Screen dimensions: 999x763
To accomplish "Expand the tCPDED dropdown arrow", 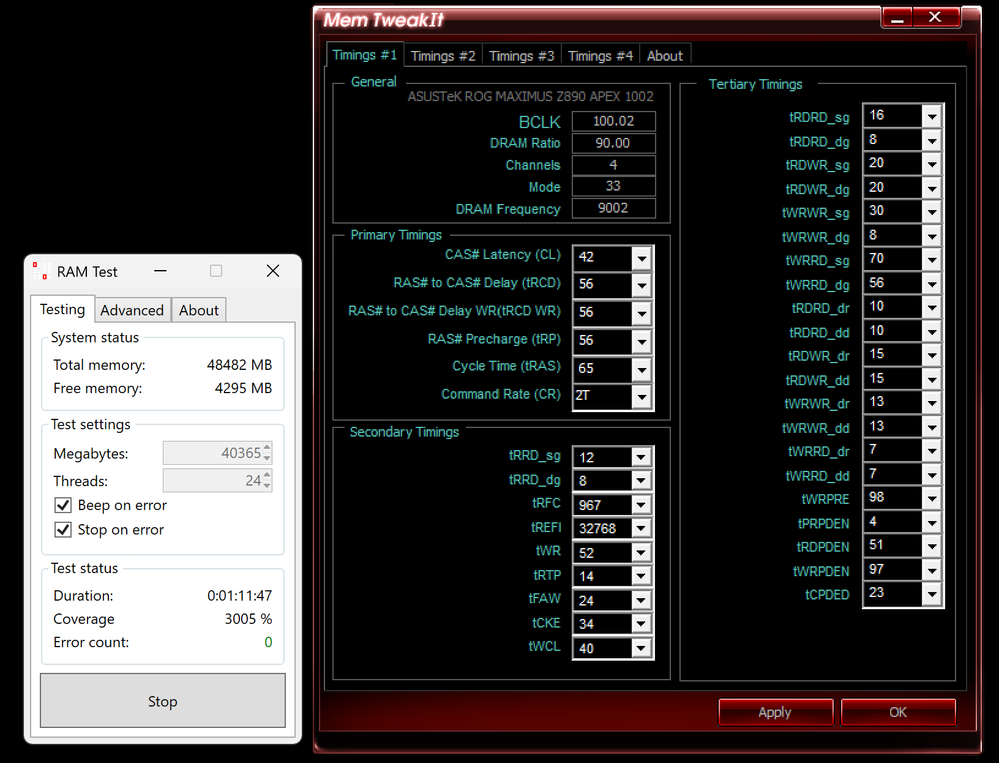I will (x=932, y=595).
